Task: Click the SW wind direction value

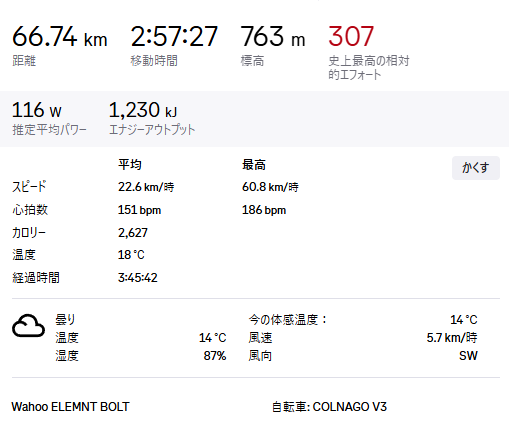Action: [468, 356]
